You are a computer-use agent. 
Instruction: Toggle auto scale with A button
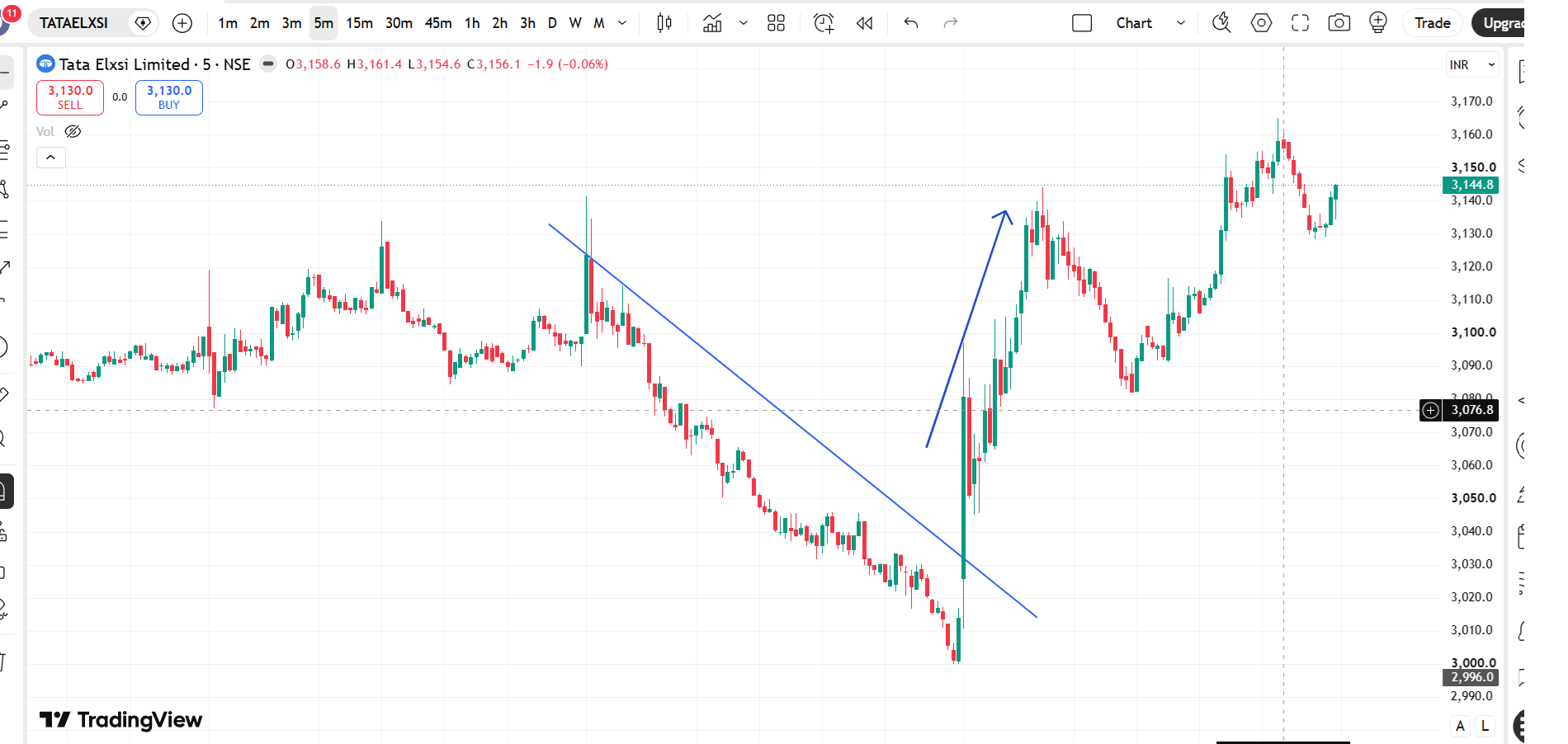(1460, 726)
